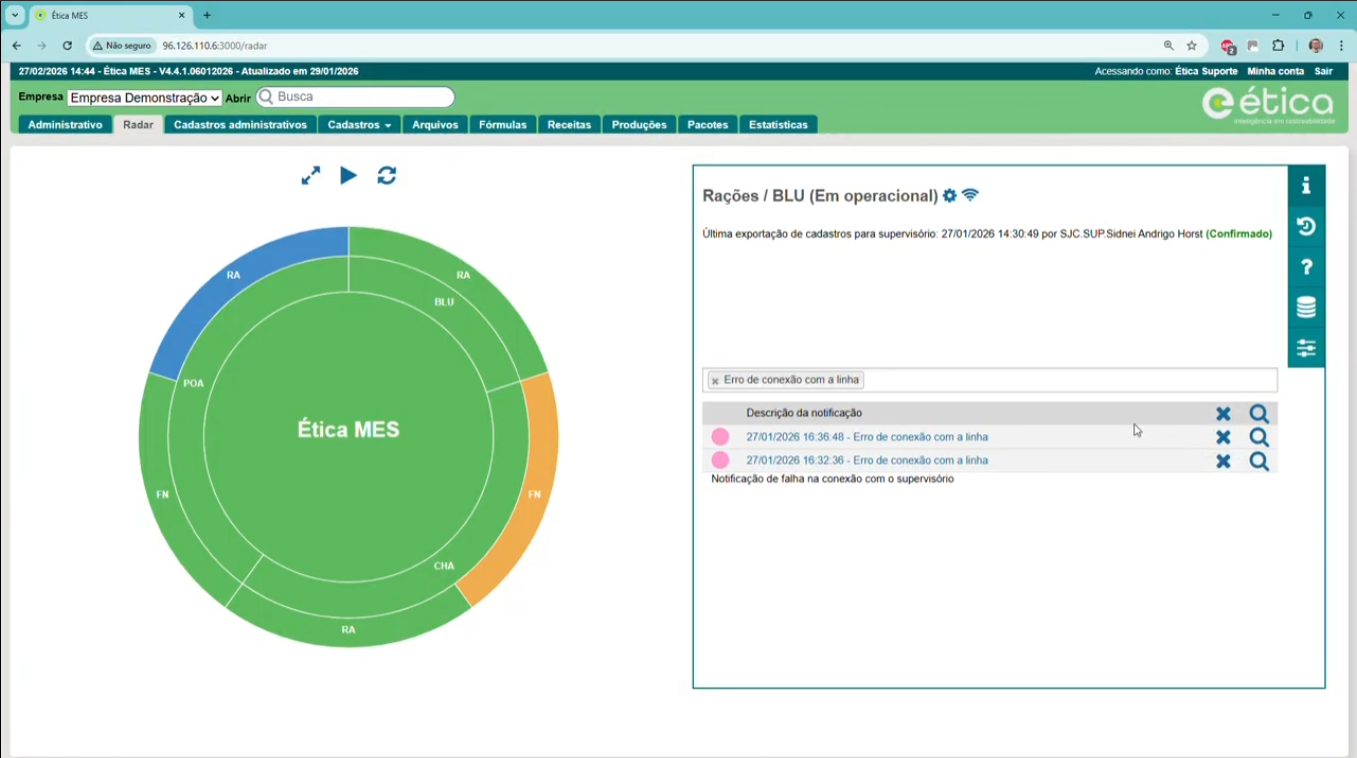The height and width of the screenshot is (758, 1357).
Task: Reload the page with browser refresh button
Action: point(67,46)
